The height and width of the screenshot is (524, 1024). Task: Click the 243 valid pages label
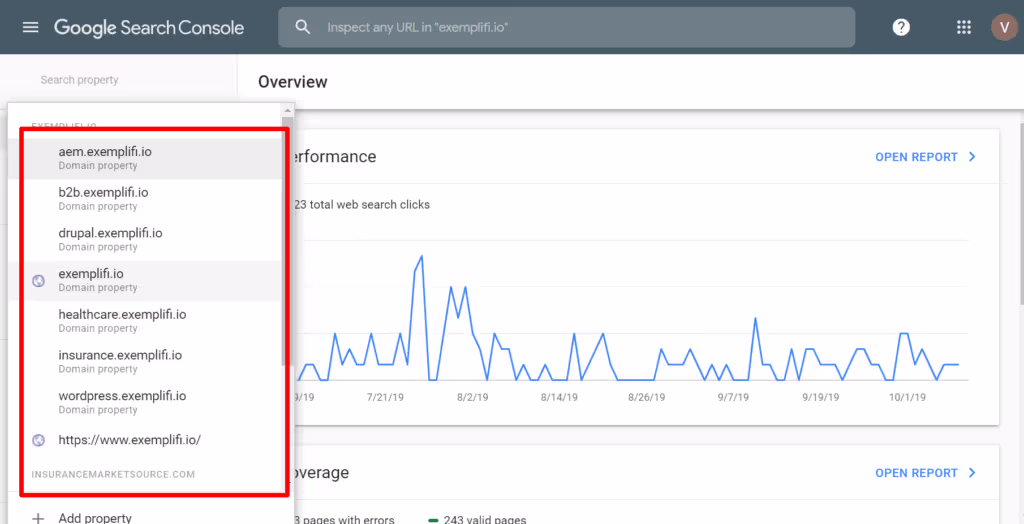coord(485,520)
